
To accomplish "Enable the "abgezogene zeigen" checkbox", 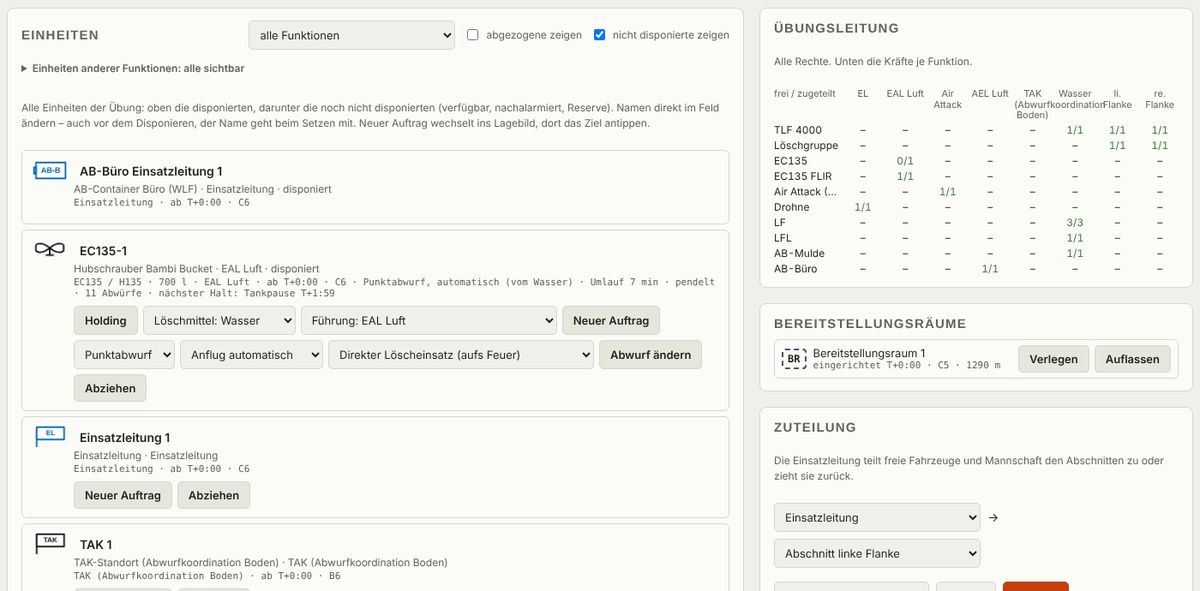I will (473, 35).
